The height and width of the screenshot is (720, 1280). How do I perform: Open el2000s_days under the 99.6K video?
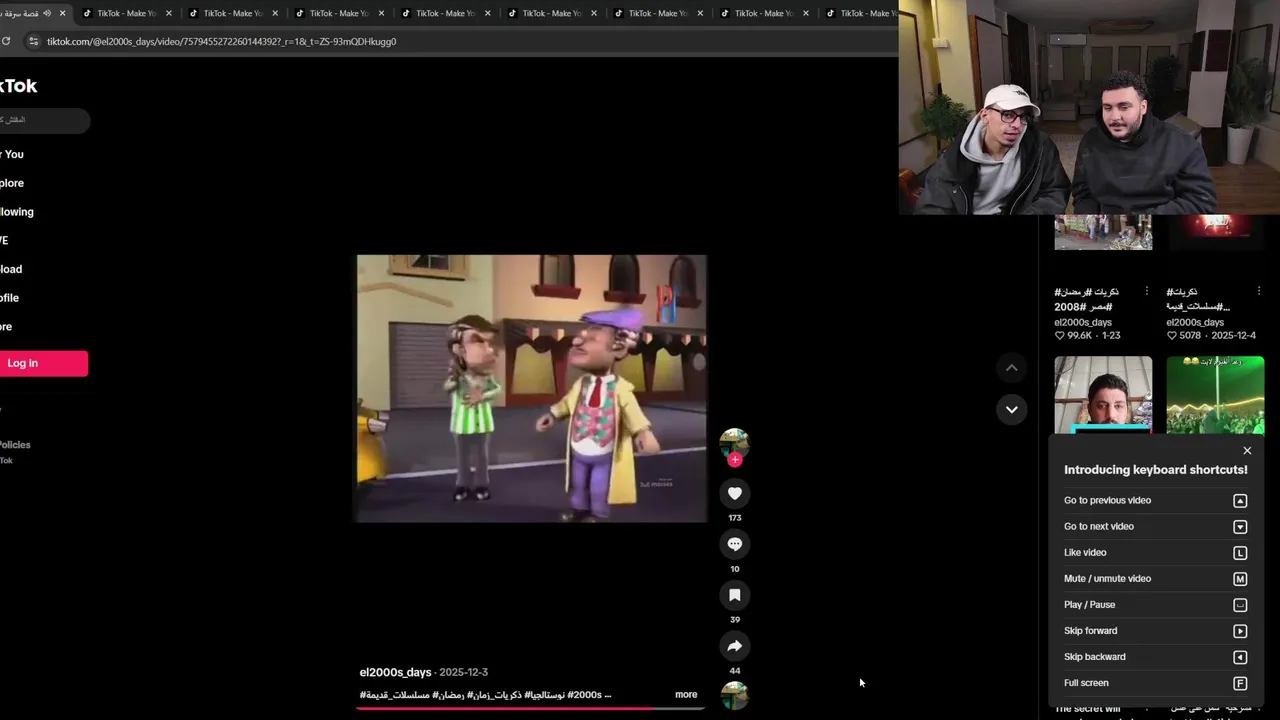(x=1083, y=322)
